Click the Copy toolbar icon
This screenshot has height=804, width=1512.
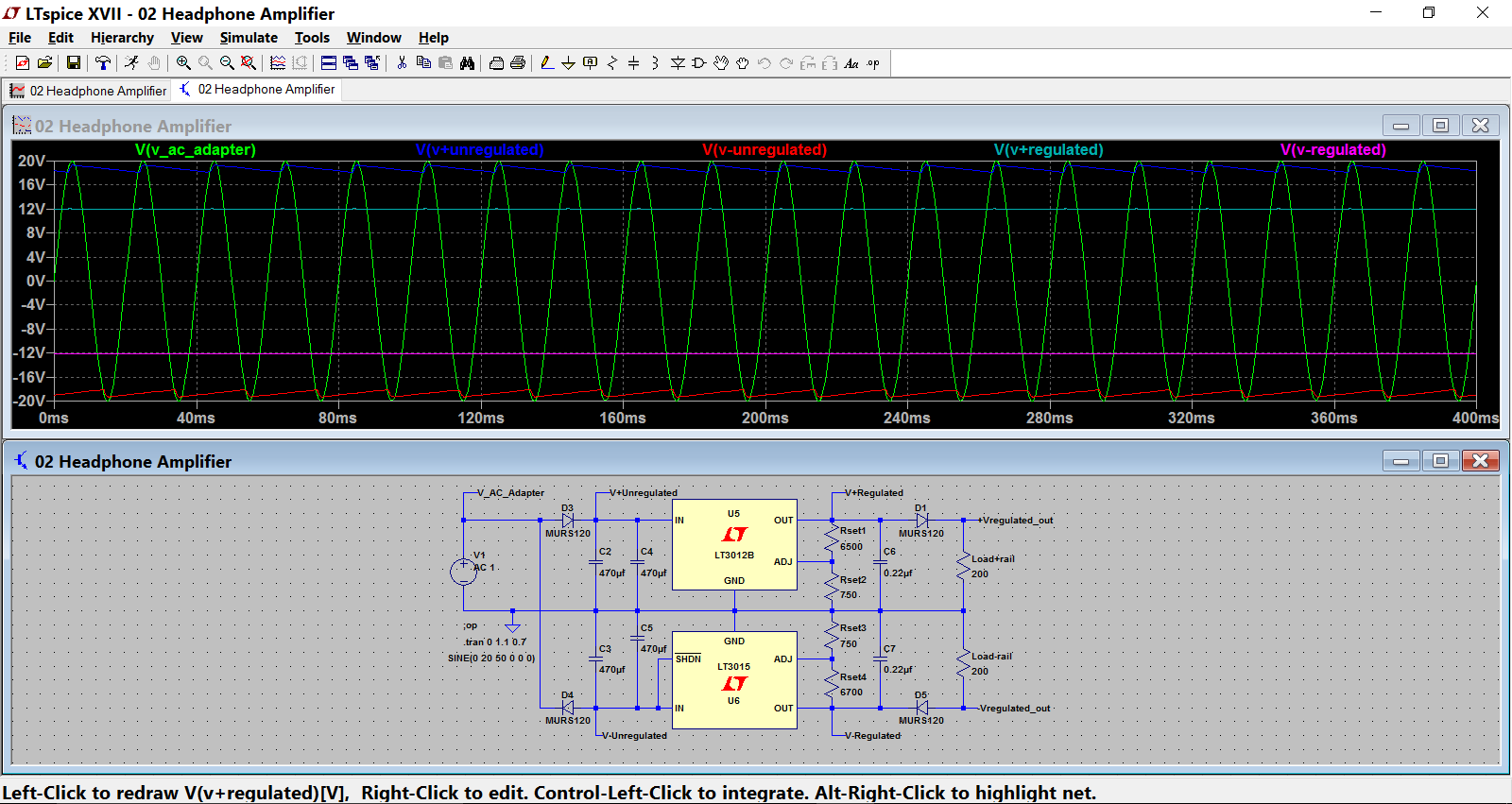coord(423,63)
